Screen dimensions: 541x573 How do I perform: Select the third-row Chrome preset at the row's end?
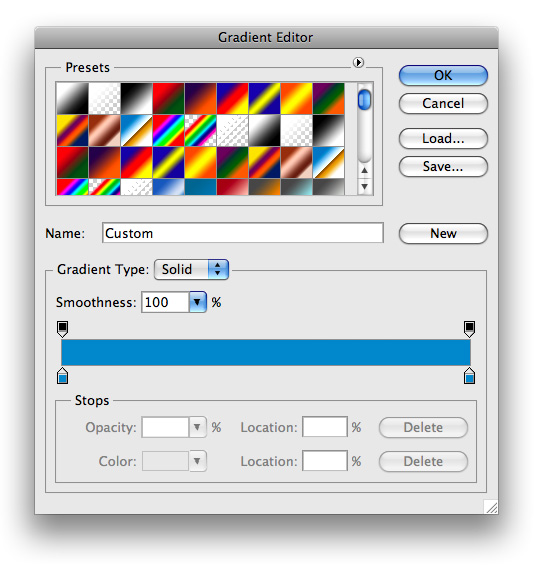click(x=328, y=162)
